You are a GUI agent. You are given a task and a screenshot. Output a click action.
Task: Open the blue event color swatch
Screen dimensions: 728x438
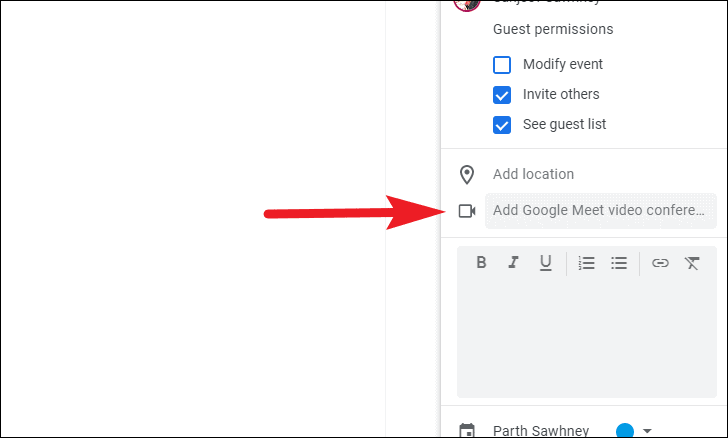(x=625, y=431)
